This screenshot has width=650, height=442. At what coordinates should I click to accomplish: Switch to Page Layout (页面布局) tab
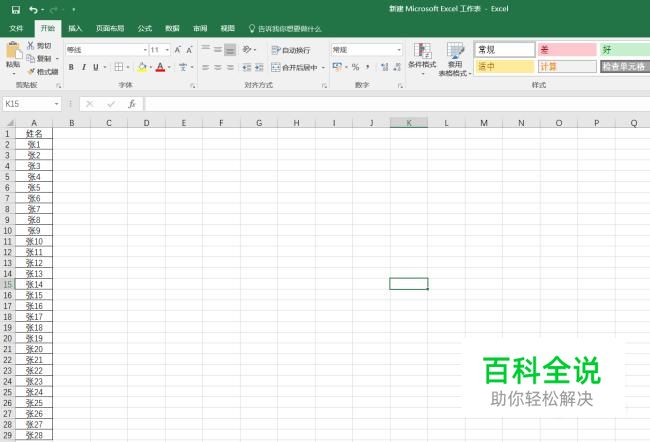click(110, 28)
